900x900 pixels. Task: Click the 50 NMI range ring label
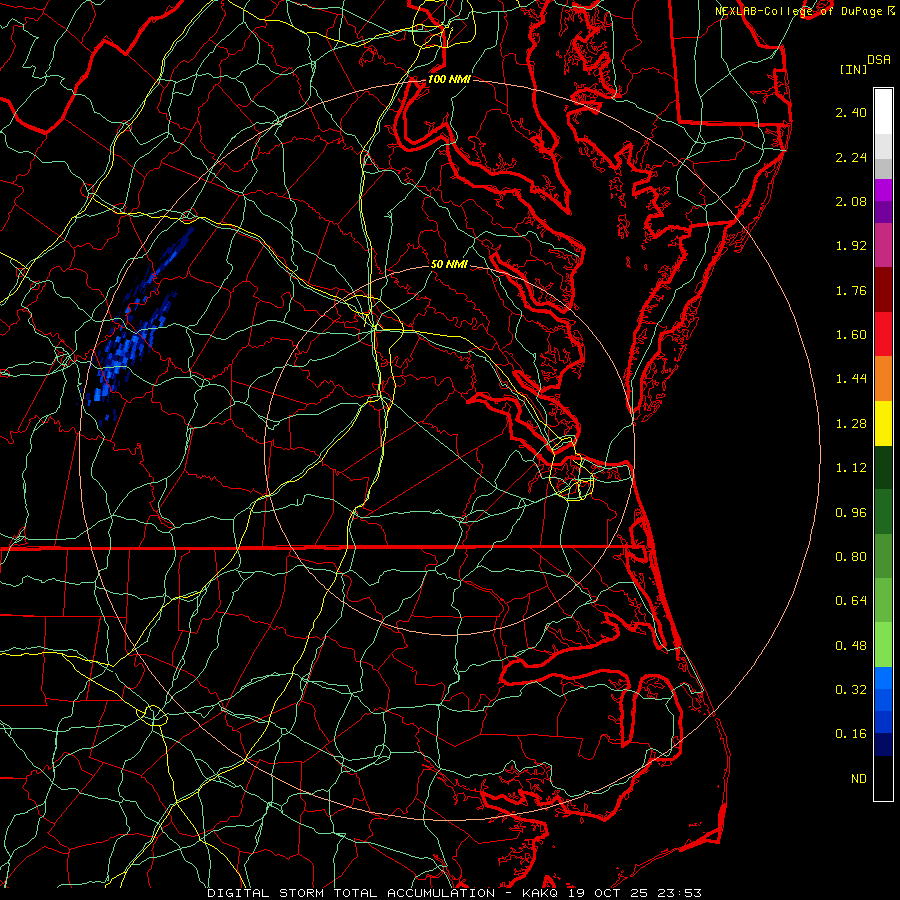coord(449,264)
